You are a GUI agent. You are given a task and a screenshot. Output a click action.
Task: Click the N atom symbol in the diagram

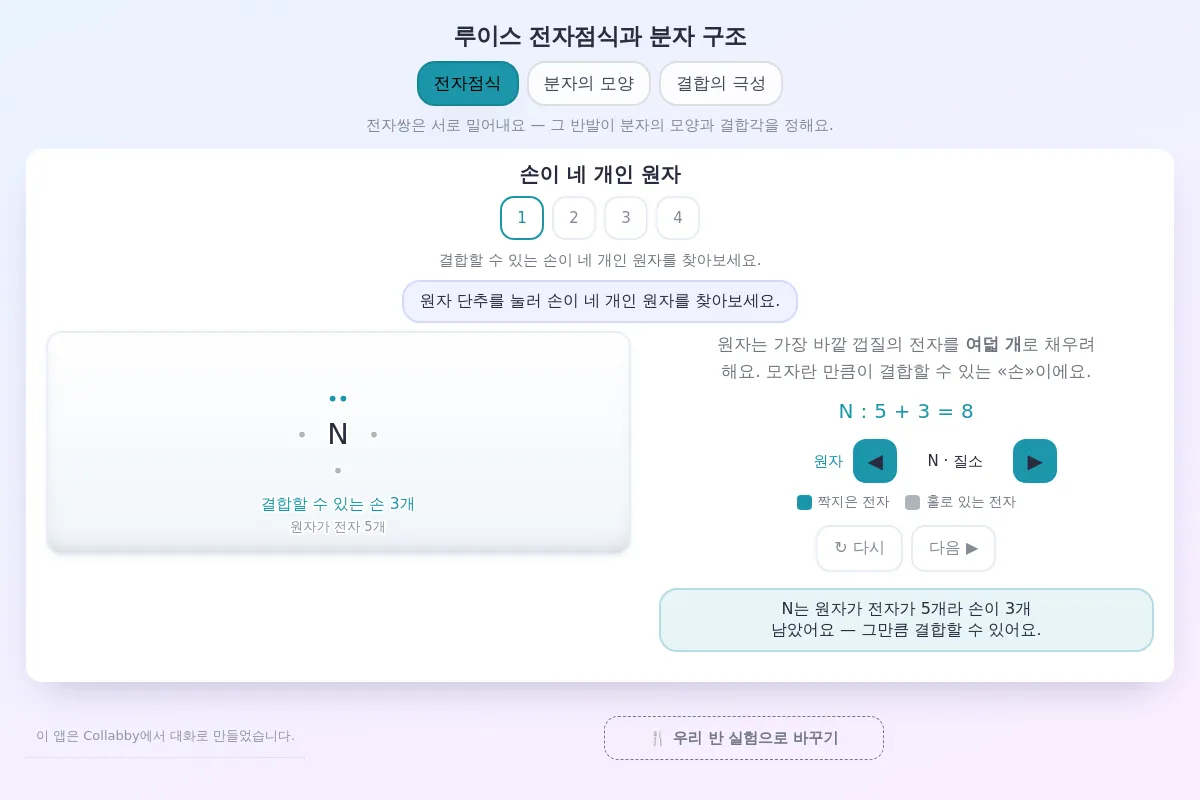point(338,434)
